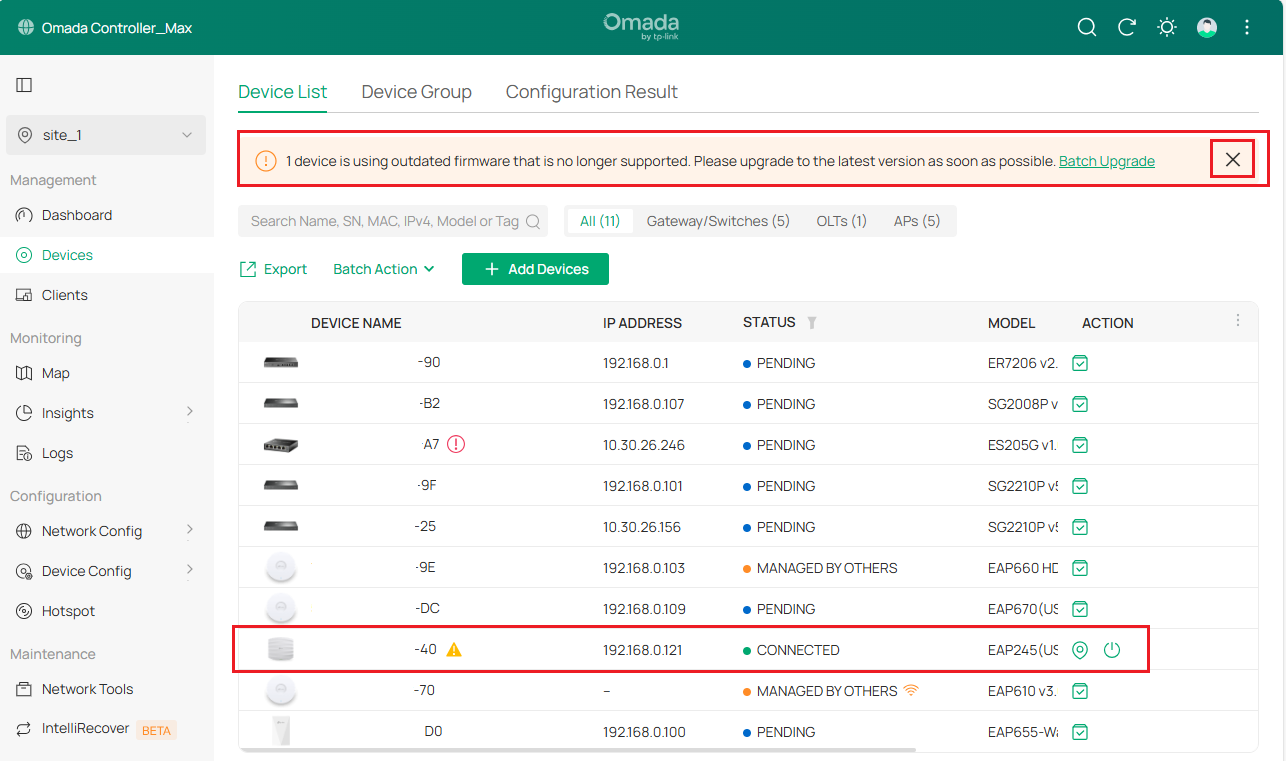Dismiss the outdated firmware warning banner
This screenshot has height=761, width=1286.
tap(1232, 158)
